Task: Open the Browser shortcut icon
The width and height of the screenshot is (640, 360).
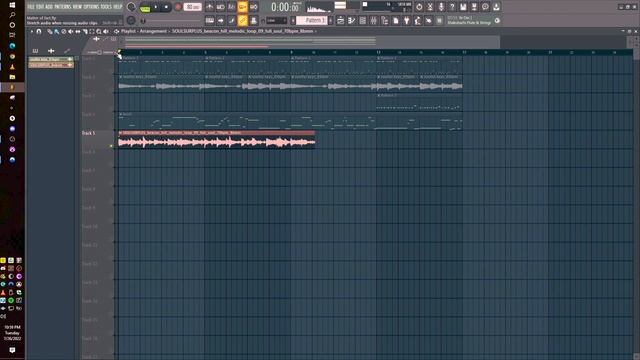Action: pos(384,20)
